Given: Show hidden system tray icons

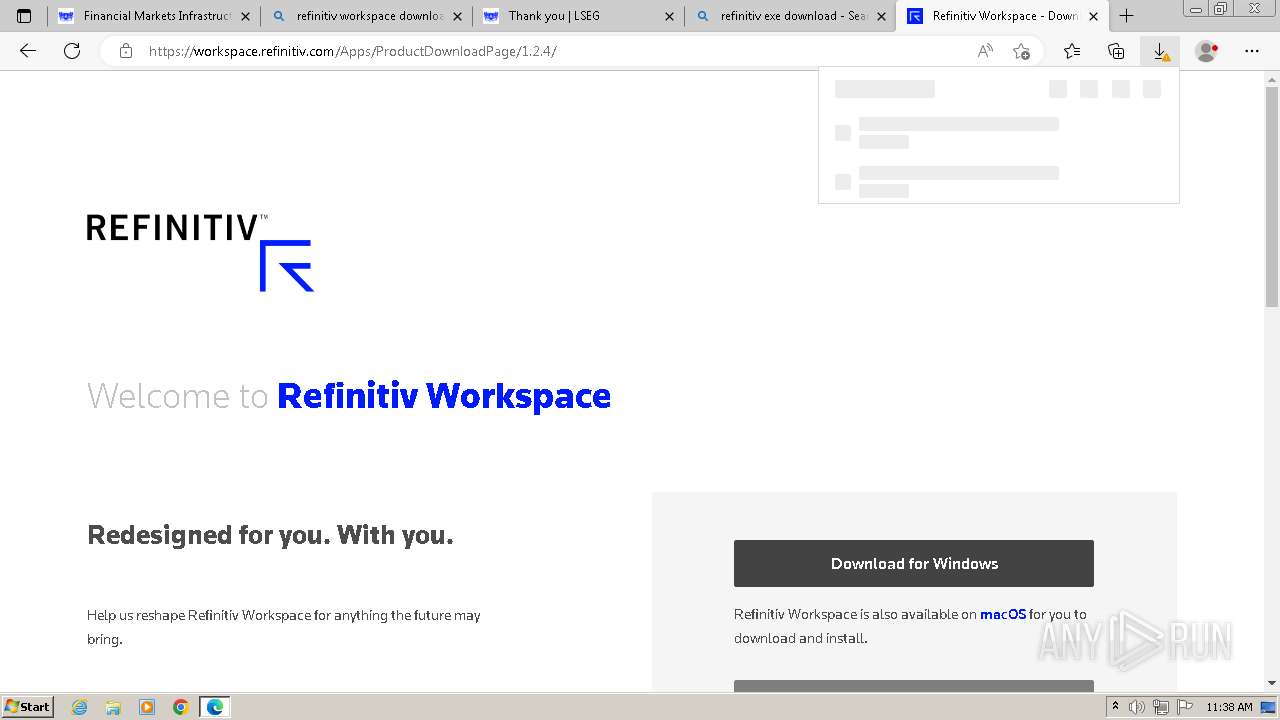Looking at the screenshot, I should pos(1115,707).
